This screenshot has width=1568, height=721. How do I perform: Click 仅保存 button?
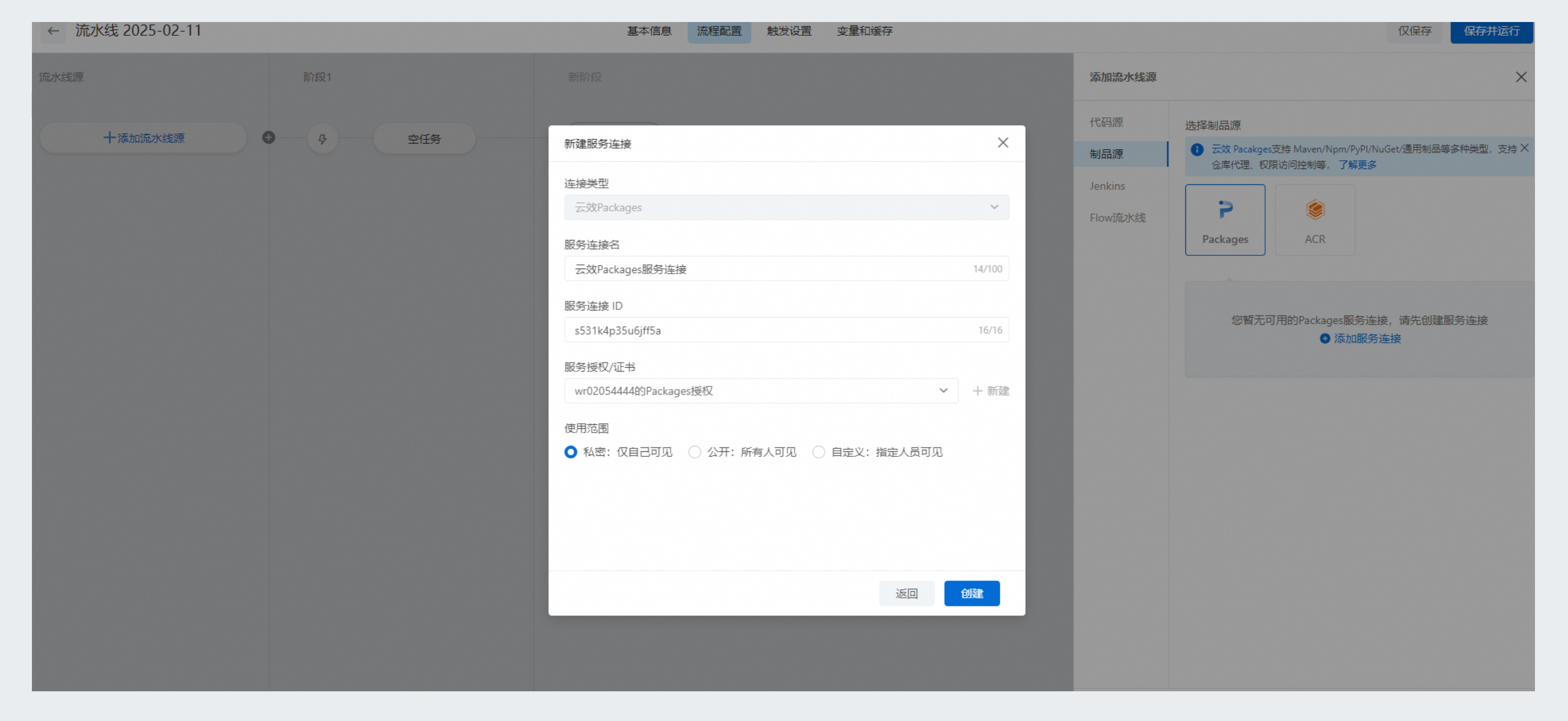(x=1414, y=31)
